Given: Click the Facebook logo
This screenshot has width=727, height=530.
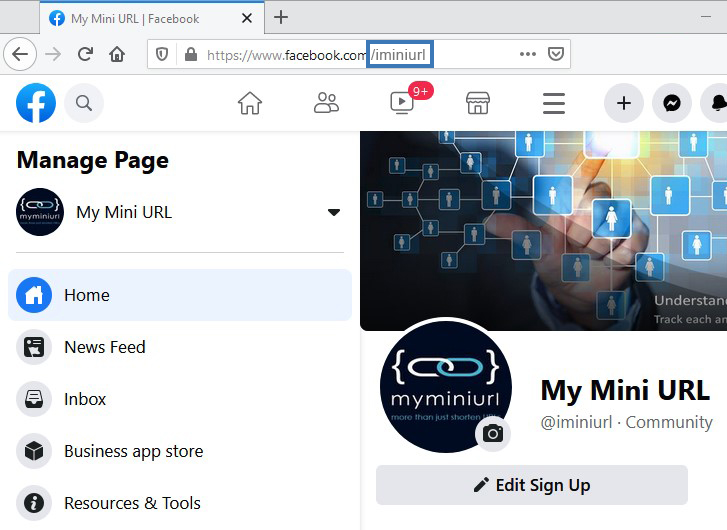Looking at the screenshot, I should (x=36, y=103).
